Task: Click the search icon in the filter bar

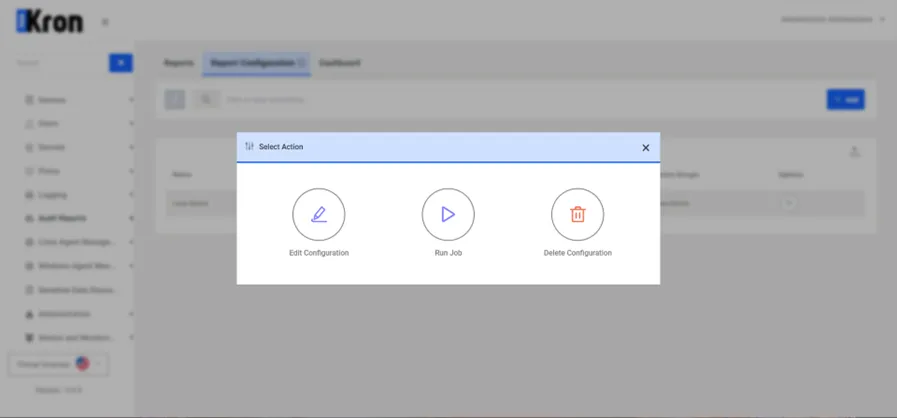Action: (206, 99)
